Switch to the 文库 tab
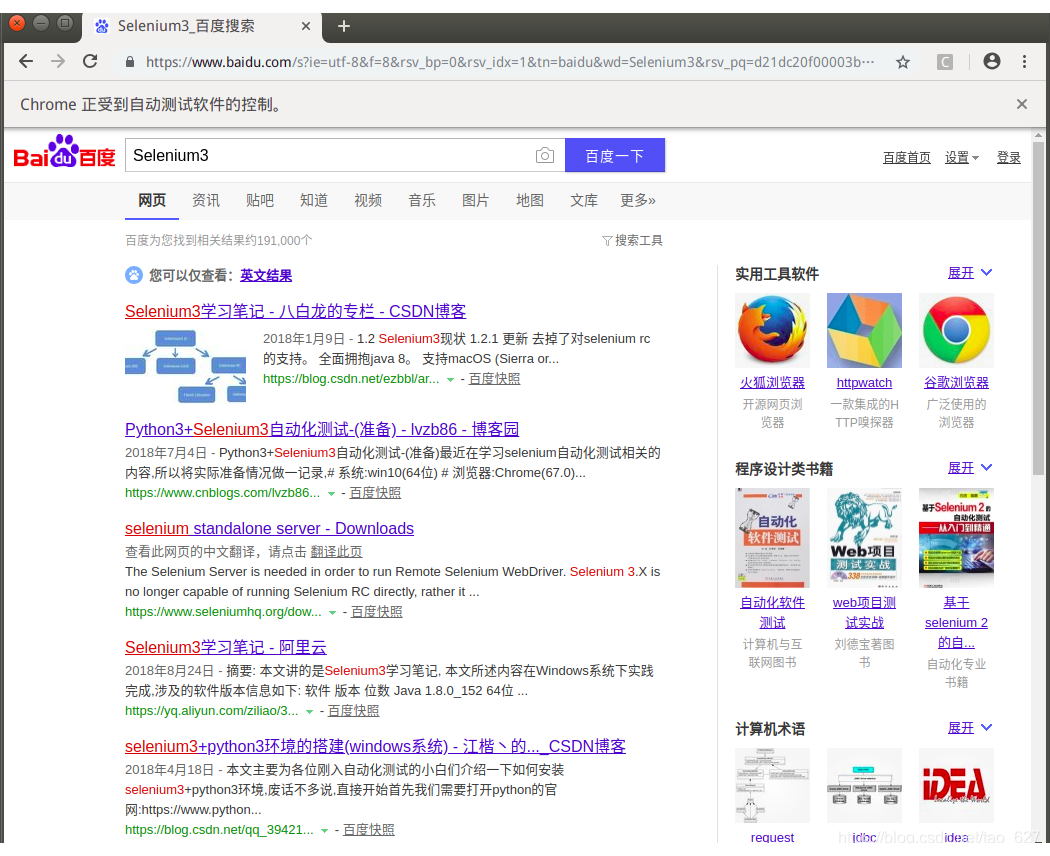 584,200
